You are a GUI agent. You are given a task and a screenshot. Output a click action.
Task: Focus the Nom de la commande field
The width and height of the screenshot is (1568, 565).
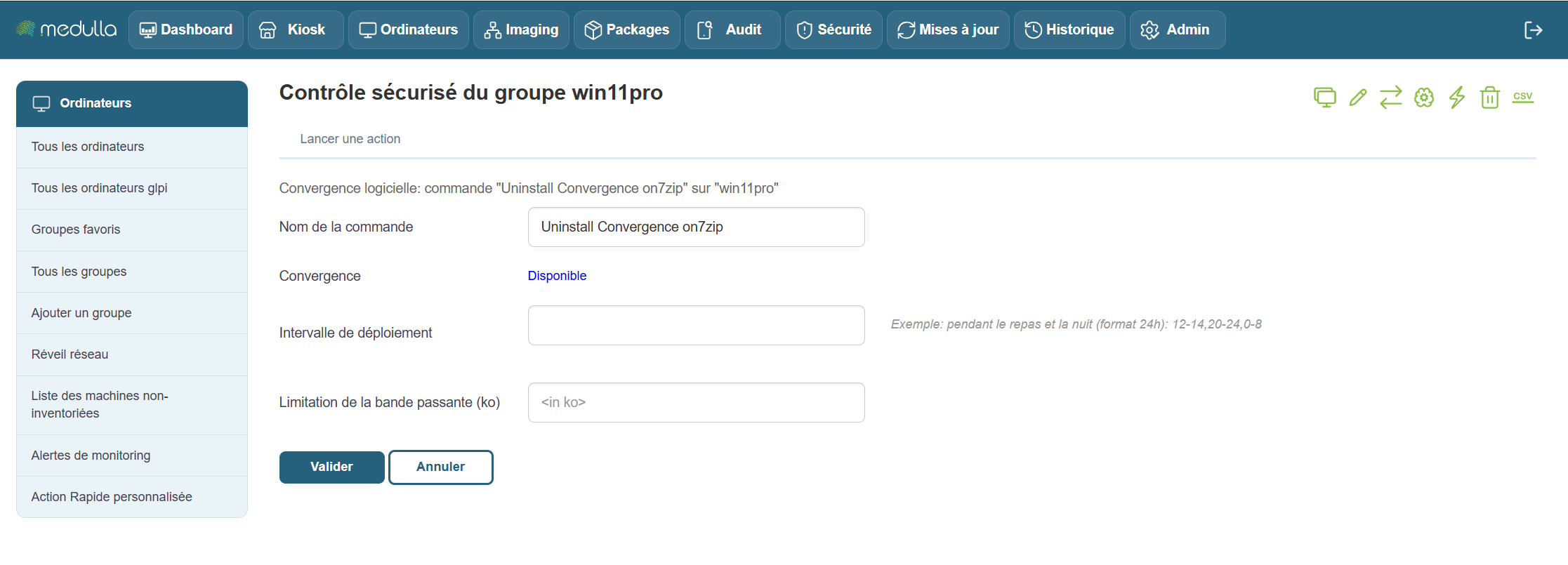pos(696,227)
